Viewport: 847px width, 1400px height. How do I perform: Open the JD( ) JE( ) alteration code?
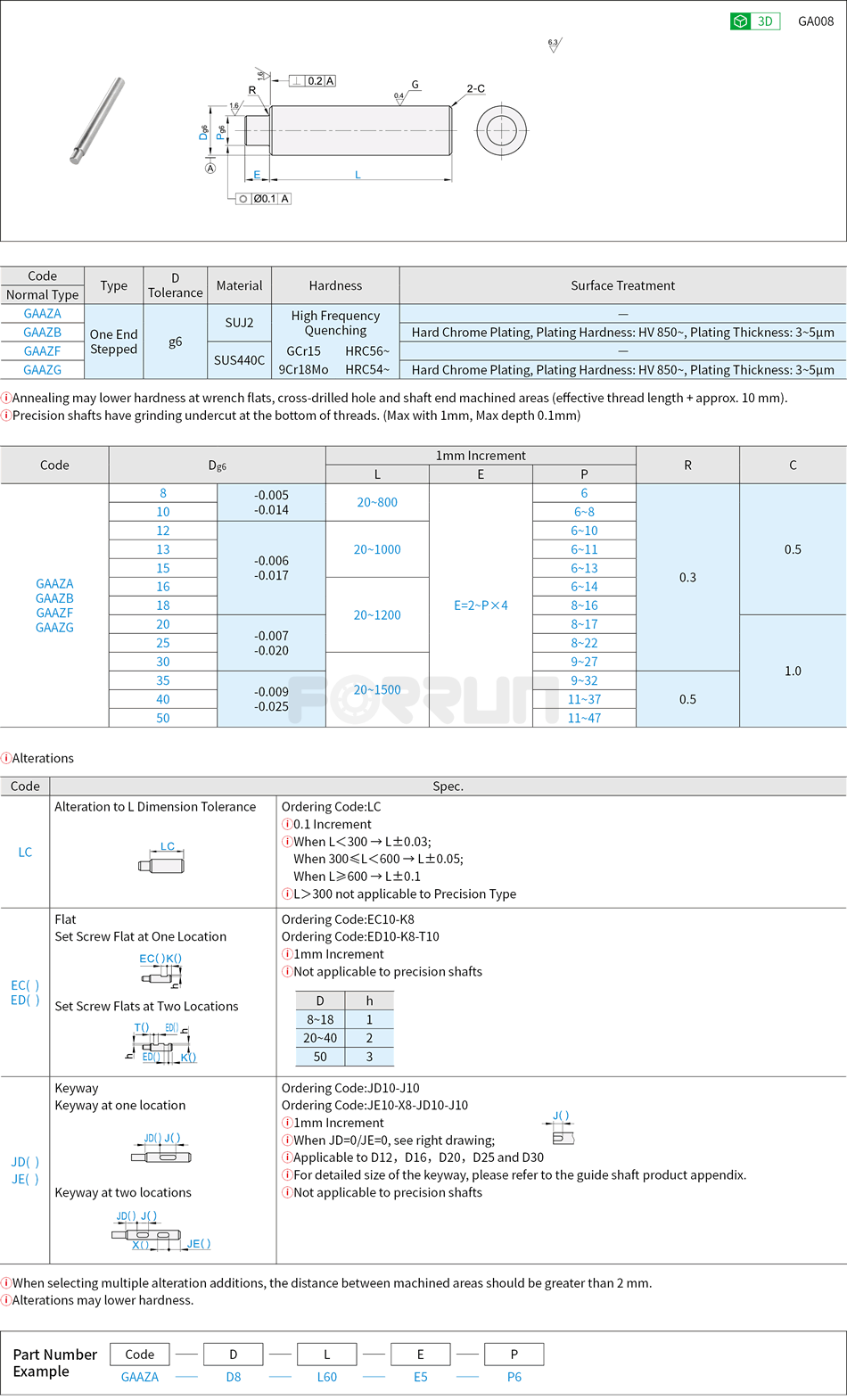25,1170
